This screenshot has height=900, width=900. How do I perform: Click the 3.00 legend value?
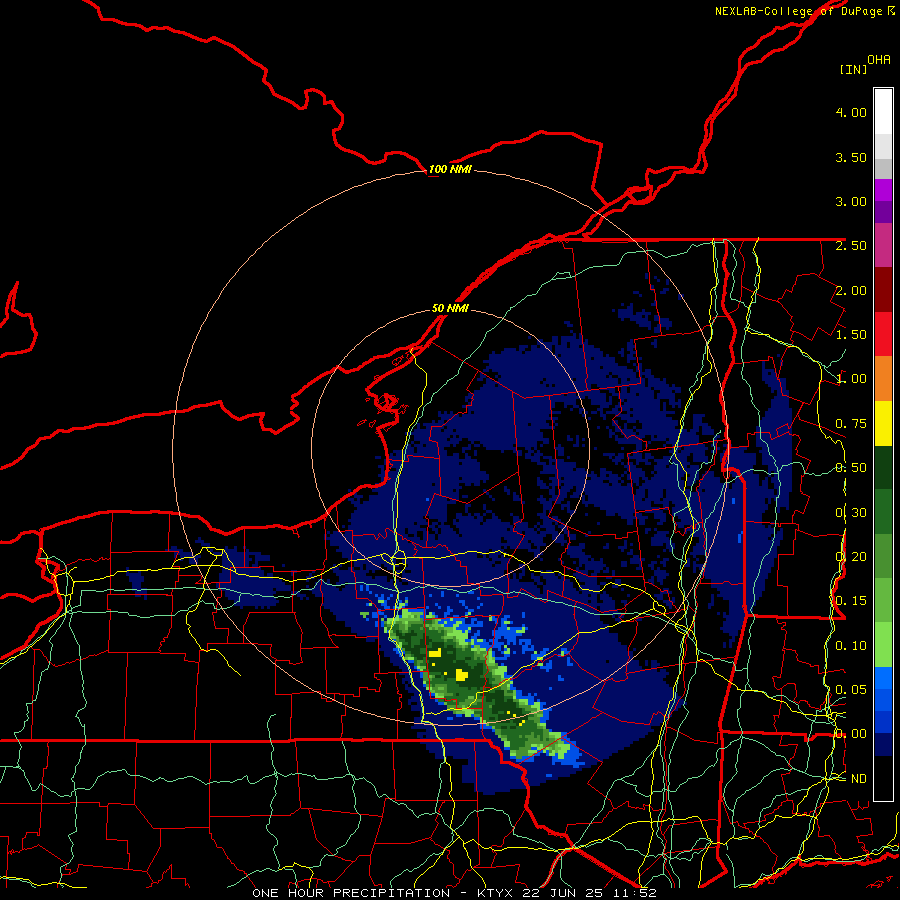coord(851,201)
